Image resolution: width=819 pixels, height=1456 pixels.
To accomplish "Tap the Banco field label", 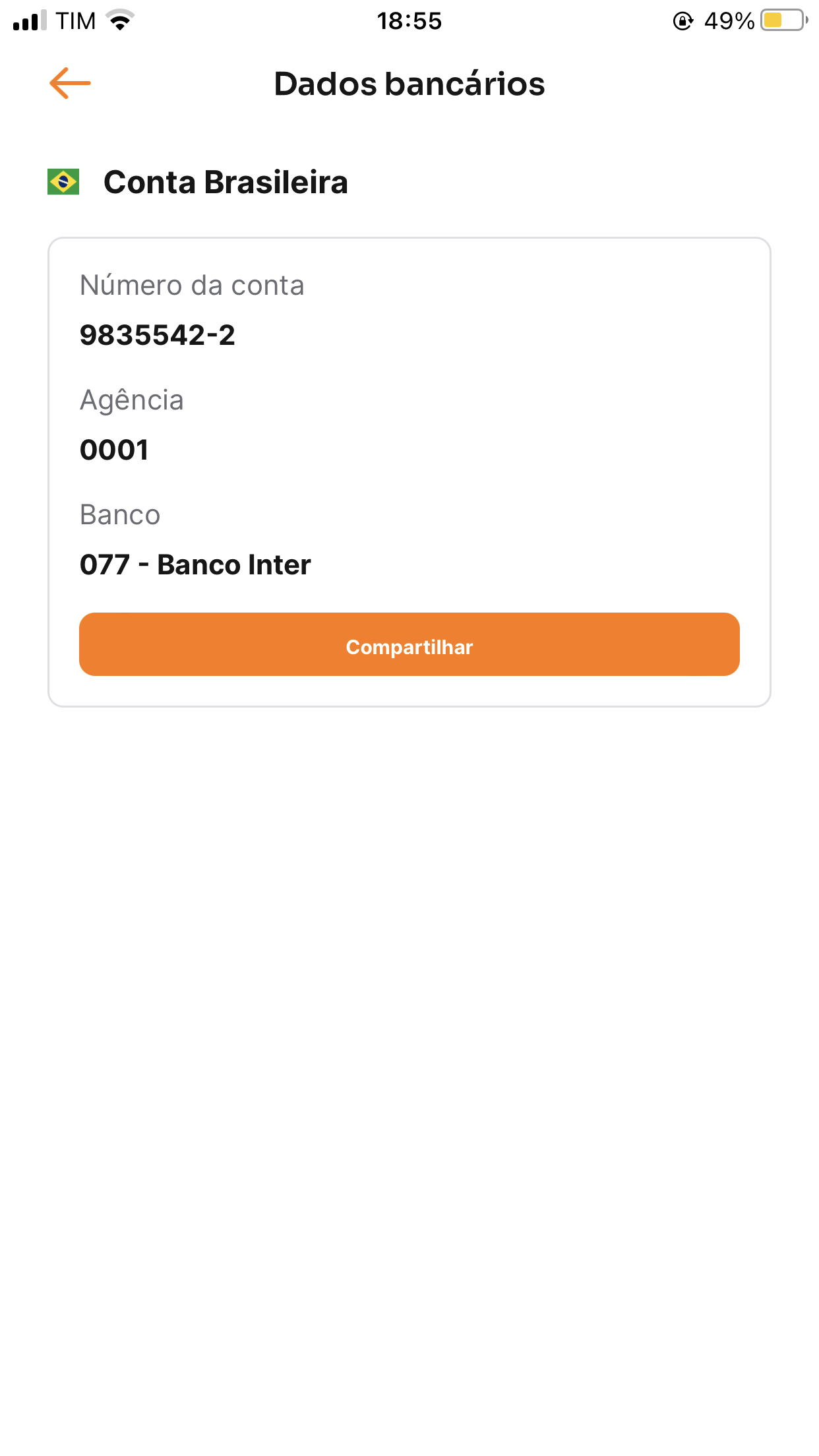I will 120,515.
